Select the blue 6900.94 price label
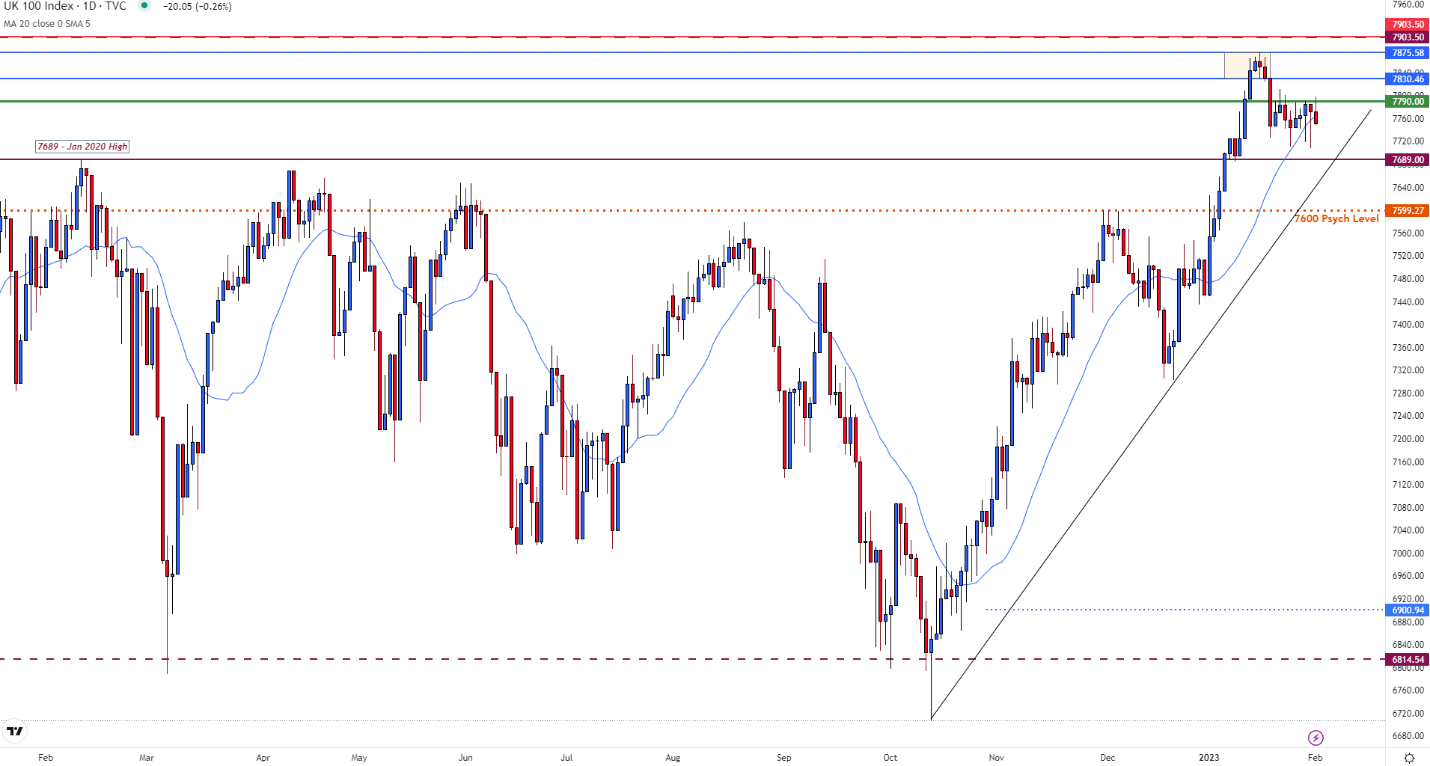1430x766 pixels. (1407, 610)
